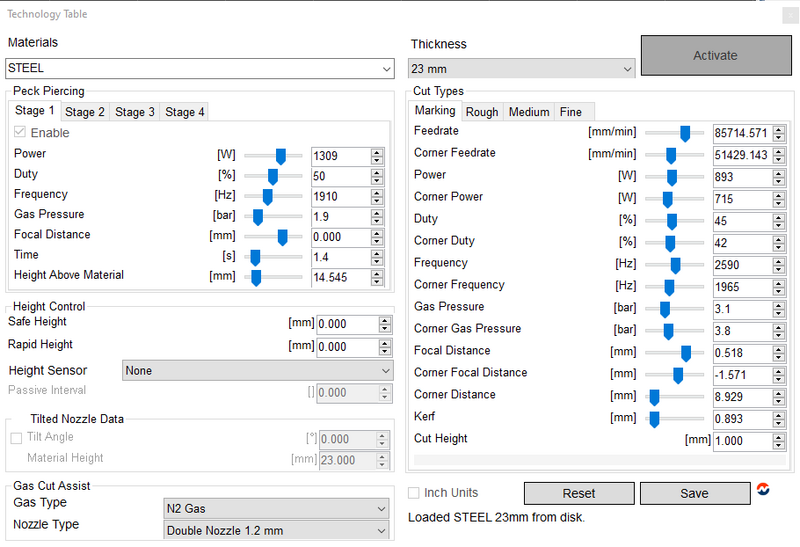Toggle the Peck Piercing Enable checkbox
Viewport: 800px width, 547px height.
(20, 133)
